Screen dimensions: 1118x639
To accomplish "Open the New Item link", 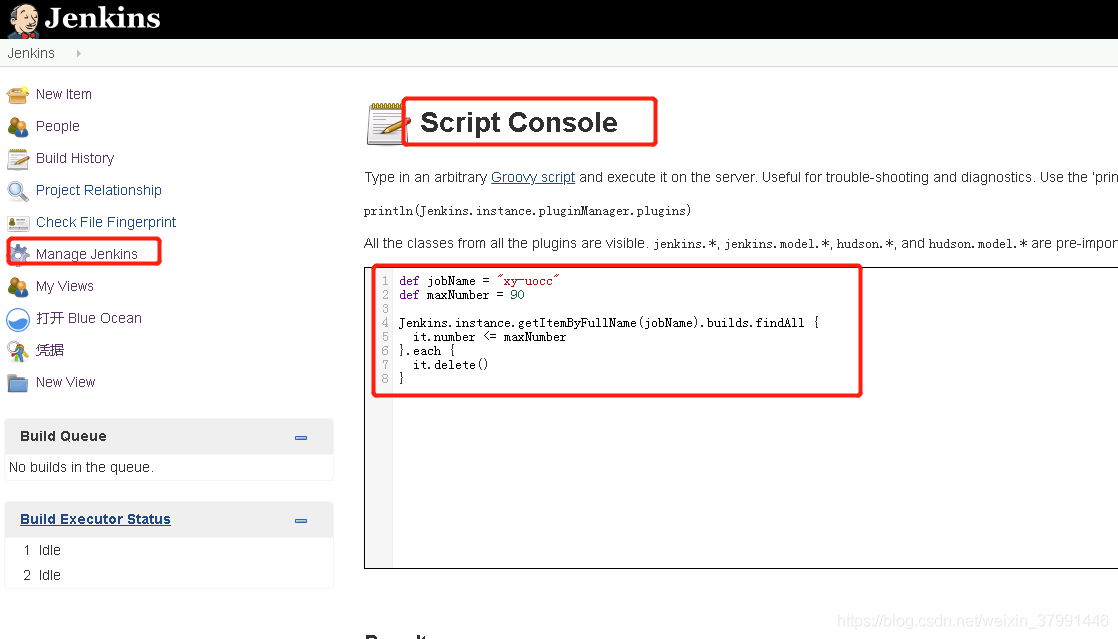I will pos(63,94).
